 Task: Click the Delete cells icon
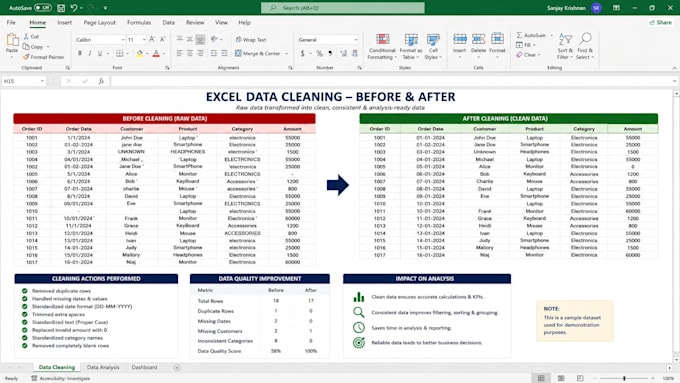click(478, 39)
